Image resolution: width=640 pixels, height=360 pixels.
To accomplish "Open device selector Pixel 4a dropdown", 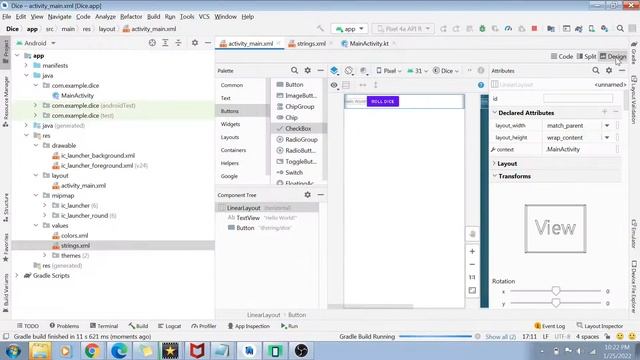I will tap(403, 29).
